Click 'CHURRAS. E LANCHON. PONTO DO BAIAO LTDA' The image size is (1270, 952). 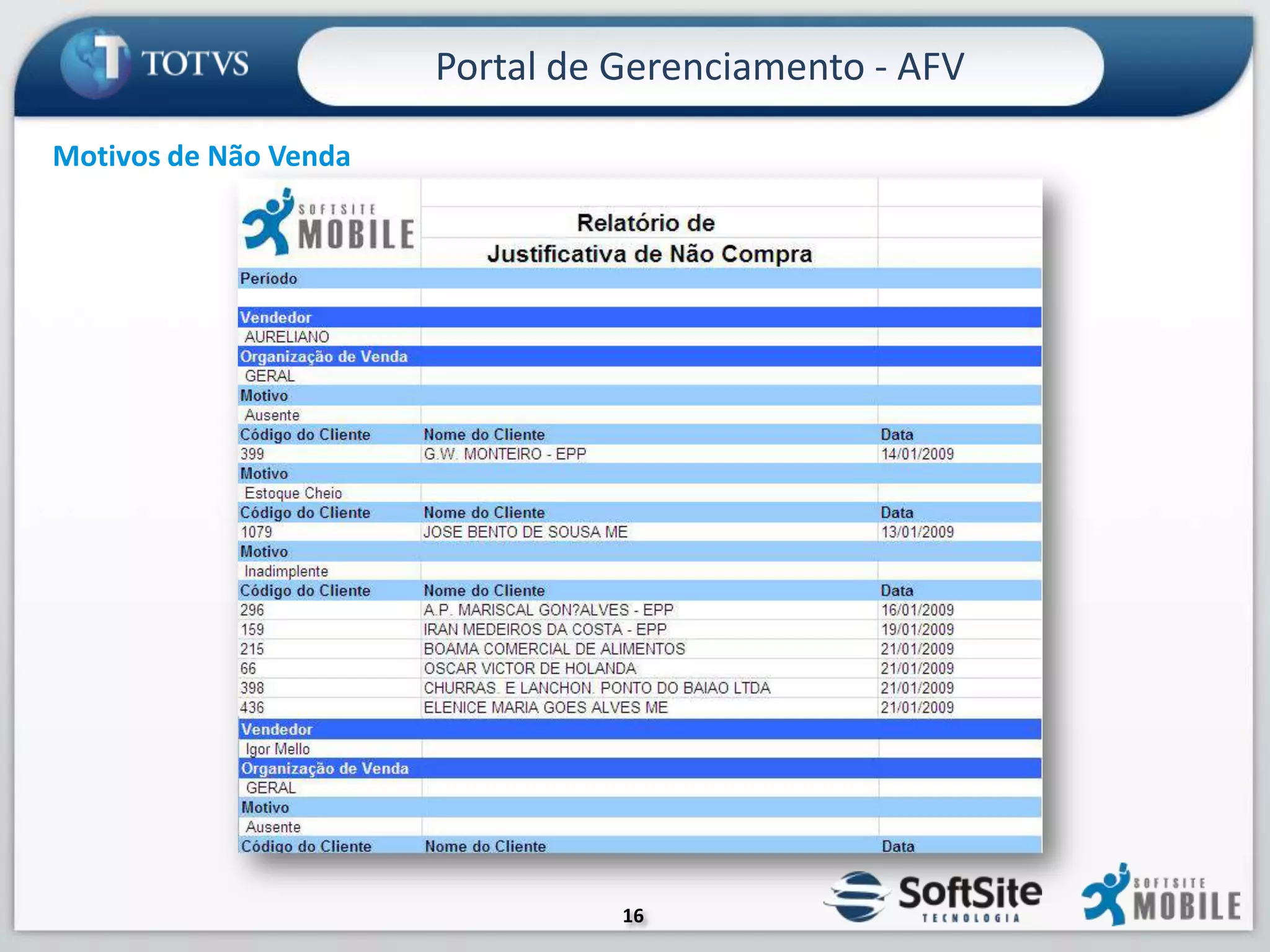point(597,688)
